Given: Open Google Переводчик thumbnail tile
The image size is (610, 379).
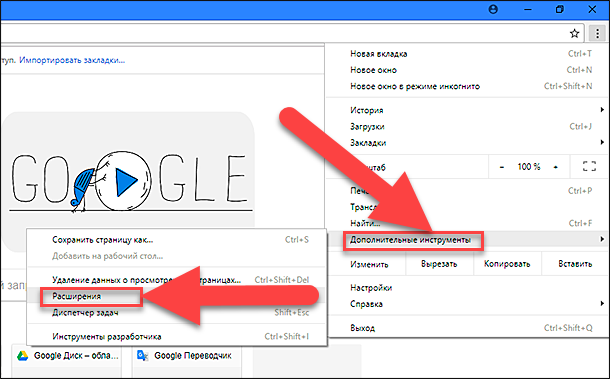Looking at the screenshot, I should [187, 361].
